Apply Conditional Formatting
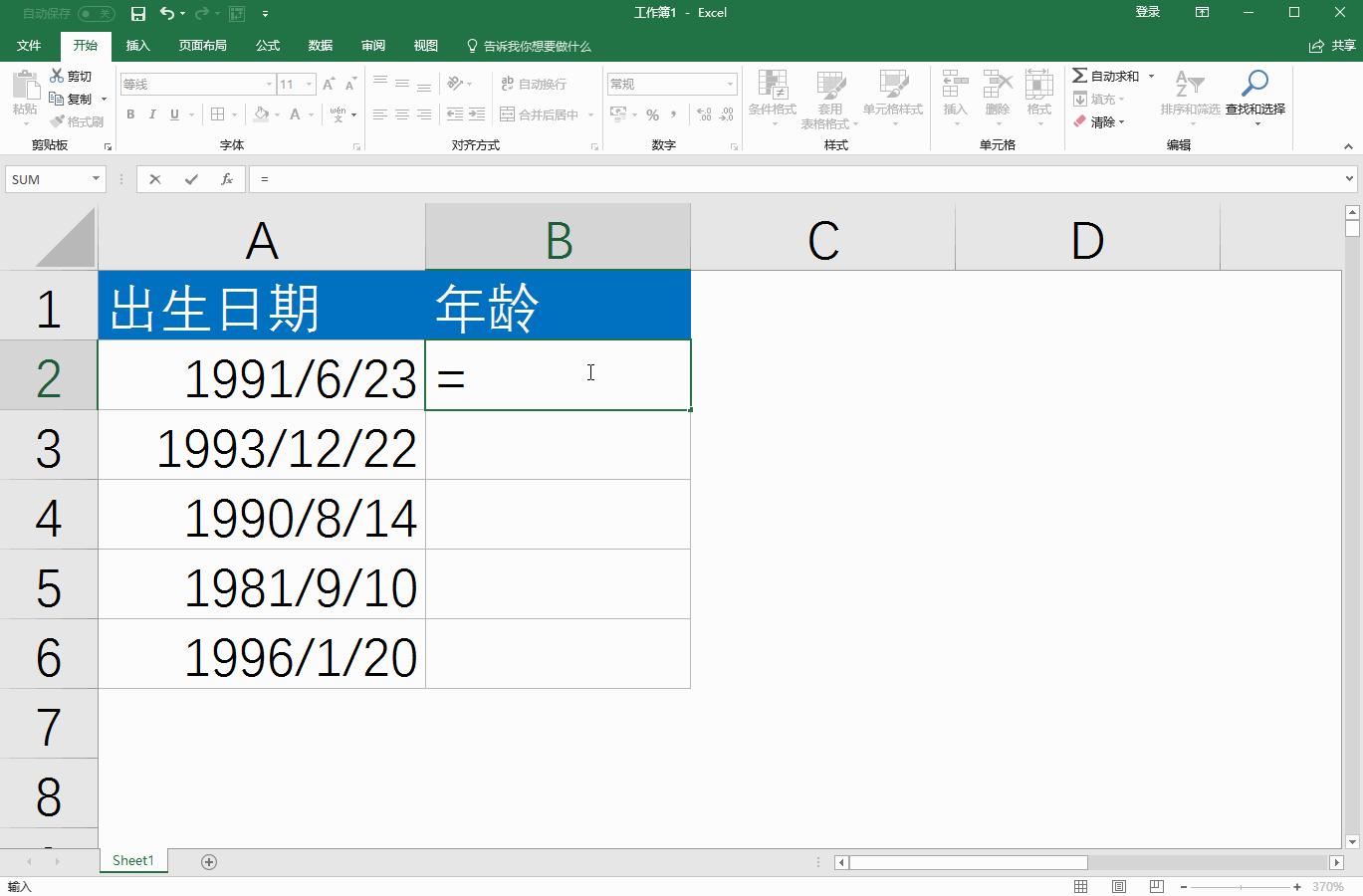The height and width of the screenshot is (896, 1363). point(773,100)
